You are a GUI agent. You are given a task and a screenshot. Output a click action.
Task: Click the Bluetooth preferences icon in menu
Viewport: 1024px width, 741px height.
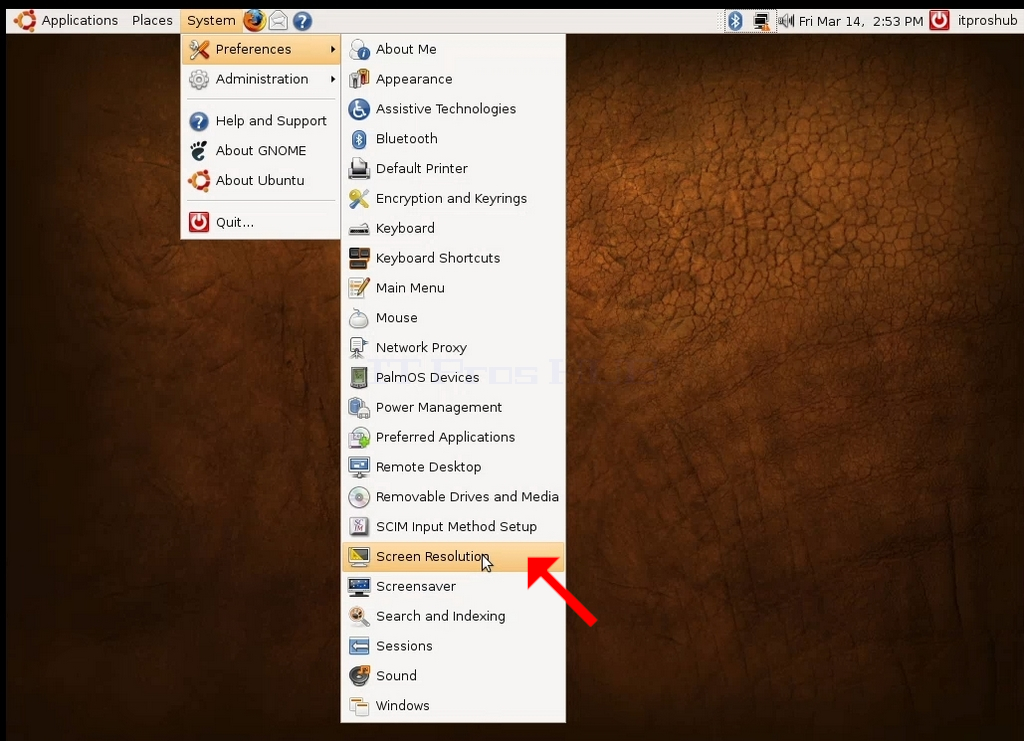(x=359, y=138)
